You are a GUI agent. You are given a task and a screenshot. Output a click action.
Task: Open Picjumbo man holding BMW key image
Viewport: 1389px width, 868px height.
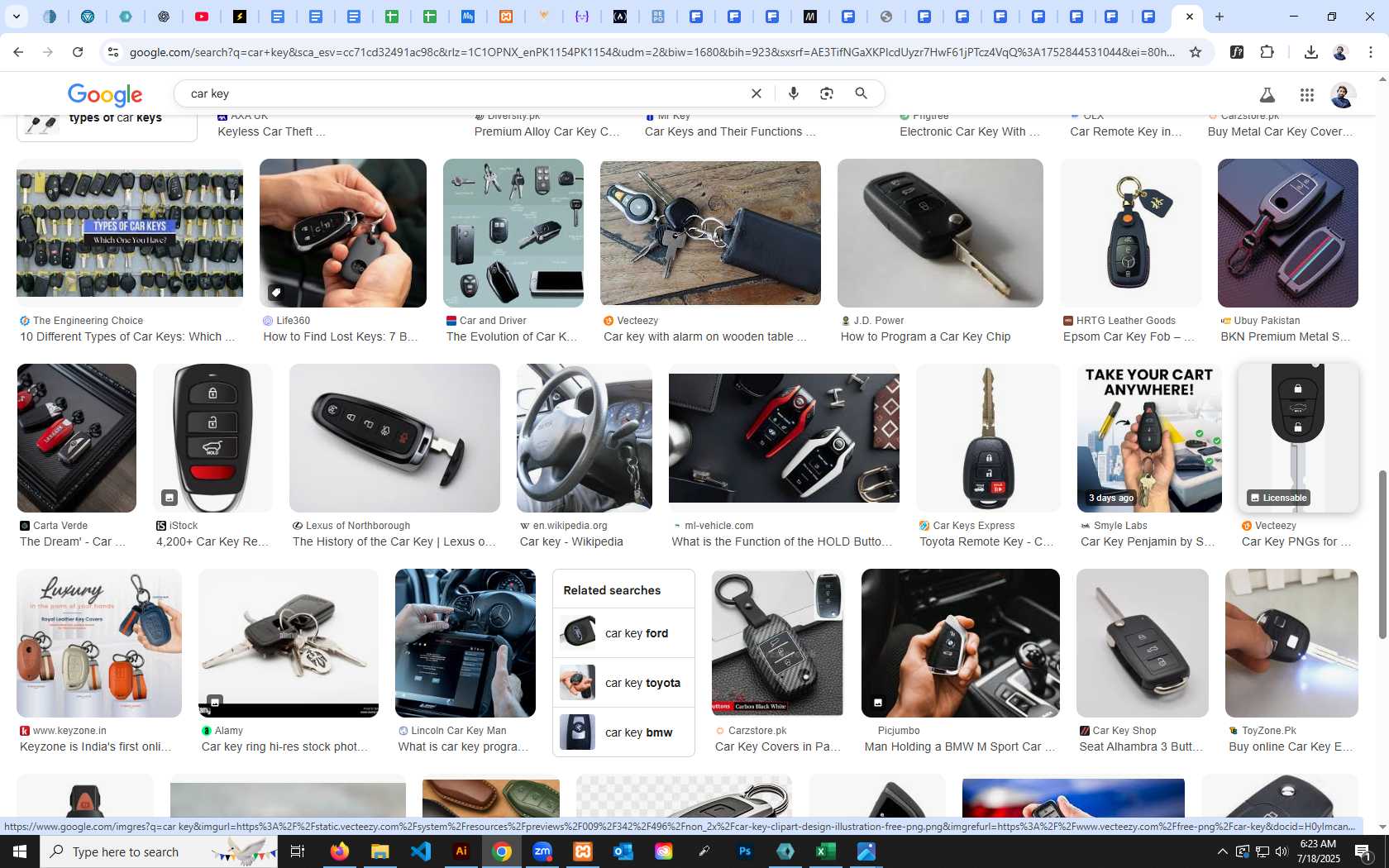click(x=961, y=643)
